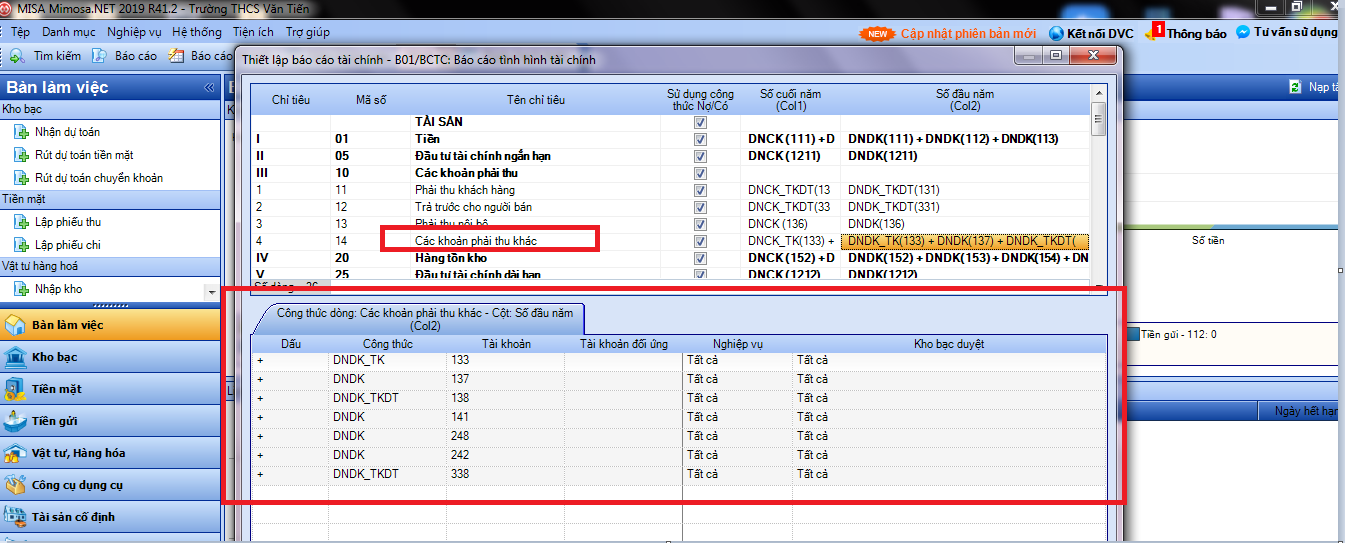Open the Tiền mặt module
This screenshot has width=1345, height=543.
56,389
